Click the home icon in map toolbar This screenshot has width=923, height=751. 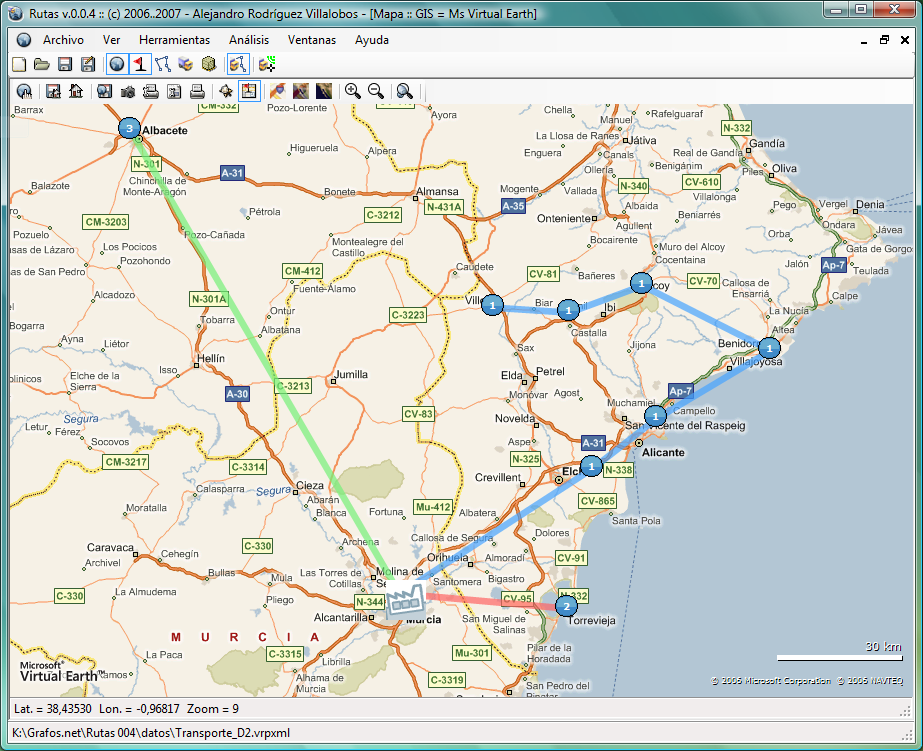pos(75,91)
